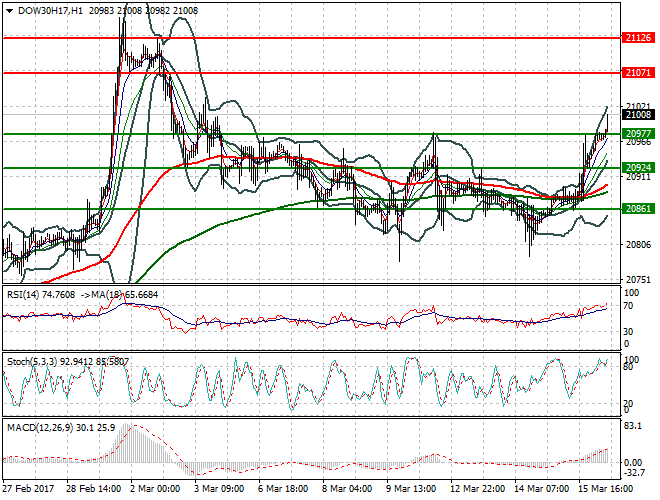The height and width of the screenshot is (500, 660).
Task: Click the black 21008 current price label
Action: click(638, 114)
